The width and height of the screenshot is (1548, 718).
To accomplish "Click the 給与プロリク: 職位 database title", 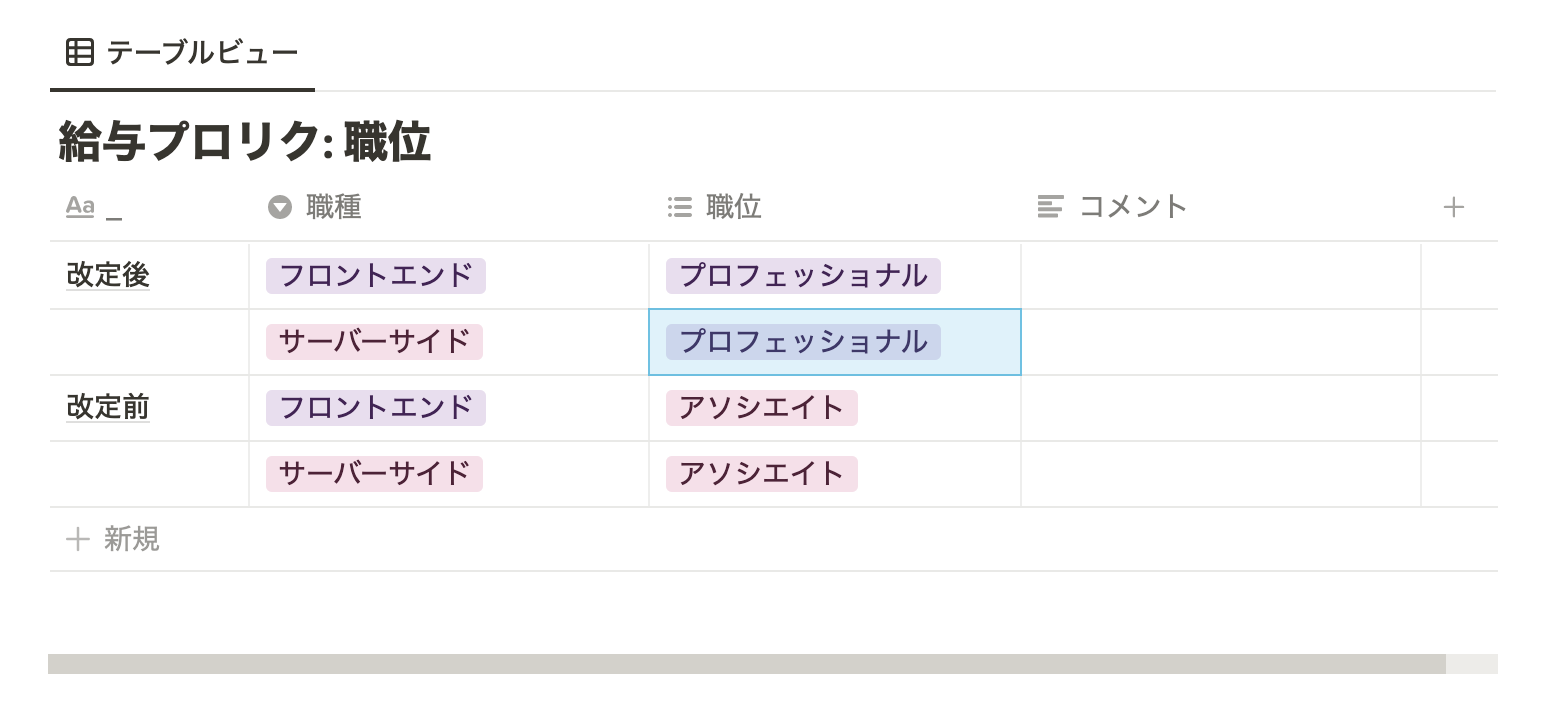I will click(245, 142).
